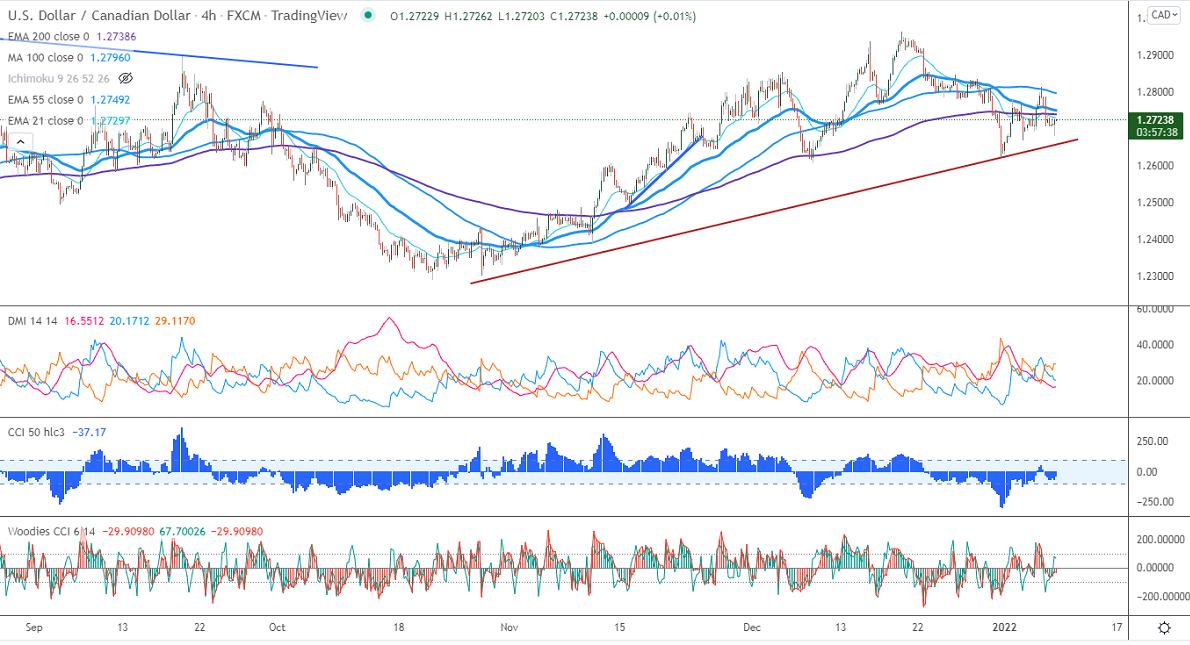Click the 1.29000 price axis label
Image resolution: width=1190 pixels, height=645 pixels.
pos(1155,55)
